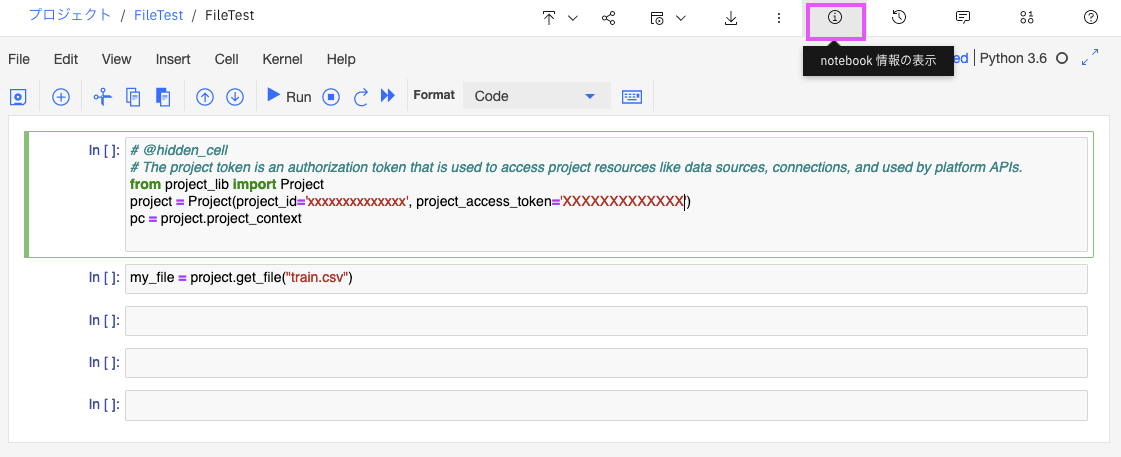Image resolution: width=1121 pixels, height=457 pixels.
Task: Click the "train.csv" string in code
Action: [x=317, y=277]
